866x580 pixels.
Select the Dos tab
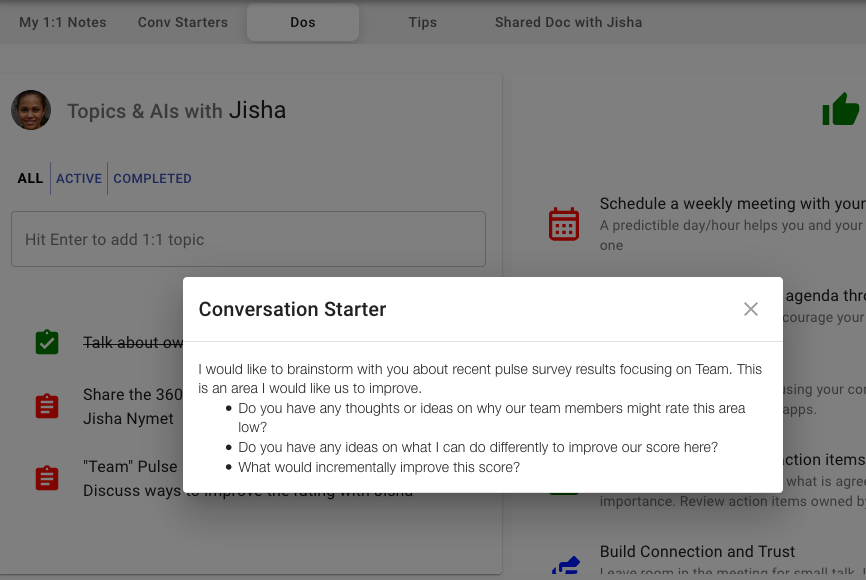click(303, 23)
